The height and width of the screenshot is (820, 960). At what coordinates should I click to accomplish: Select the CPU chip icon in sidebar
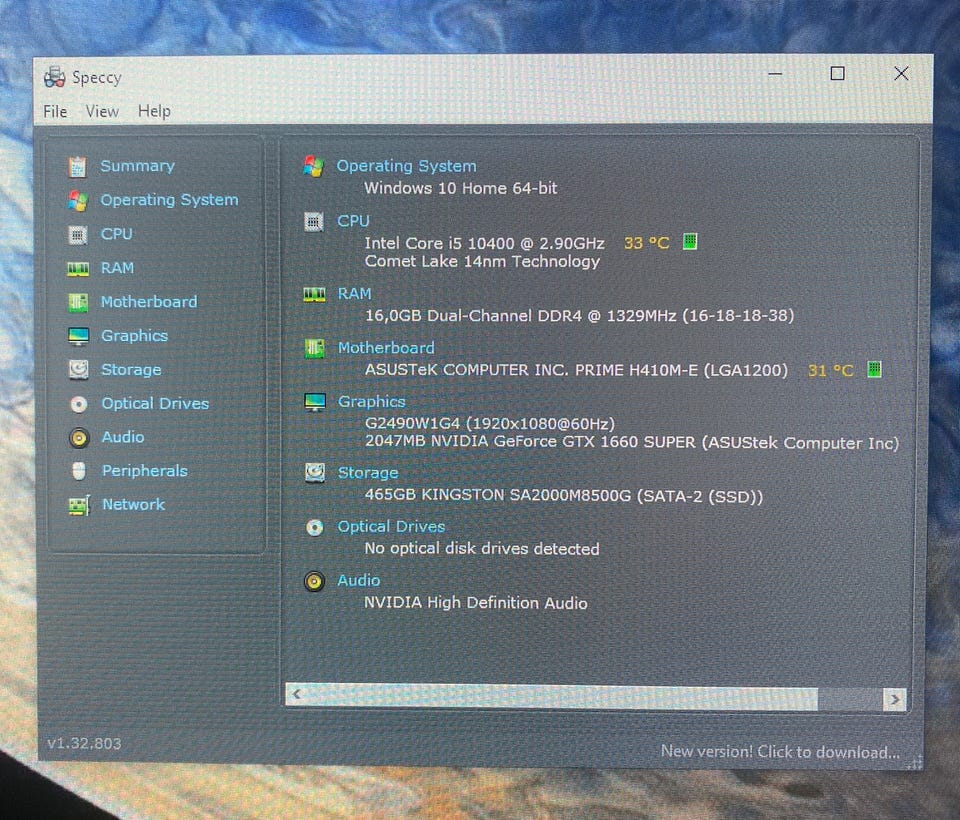78,235
